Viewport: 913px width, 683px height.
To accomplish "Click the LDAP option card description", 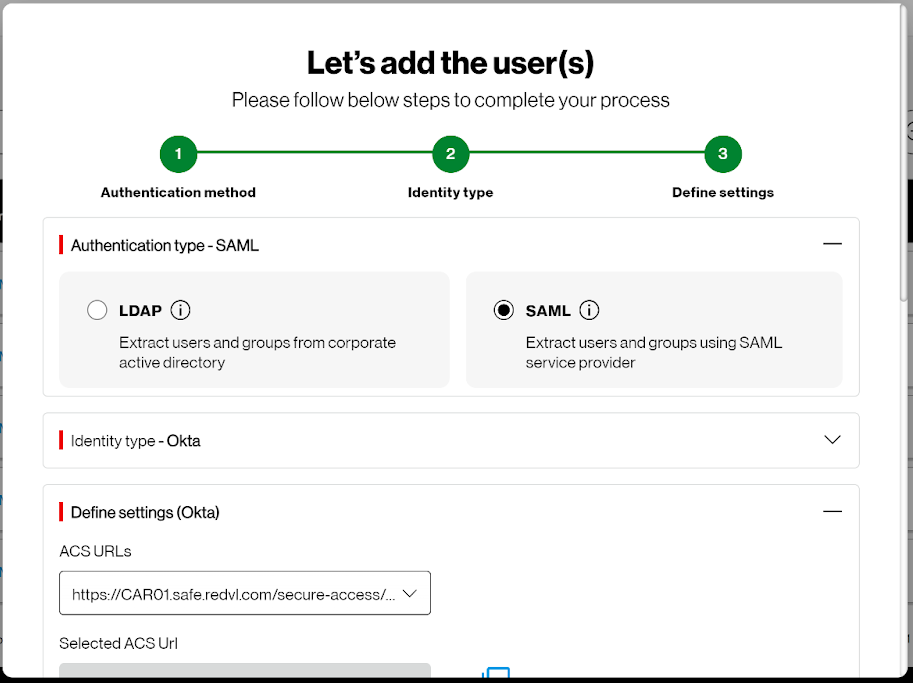I will click(257, 352).
